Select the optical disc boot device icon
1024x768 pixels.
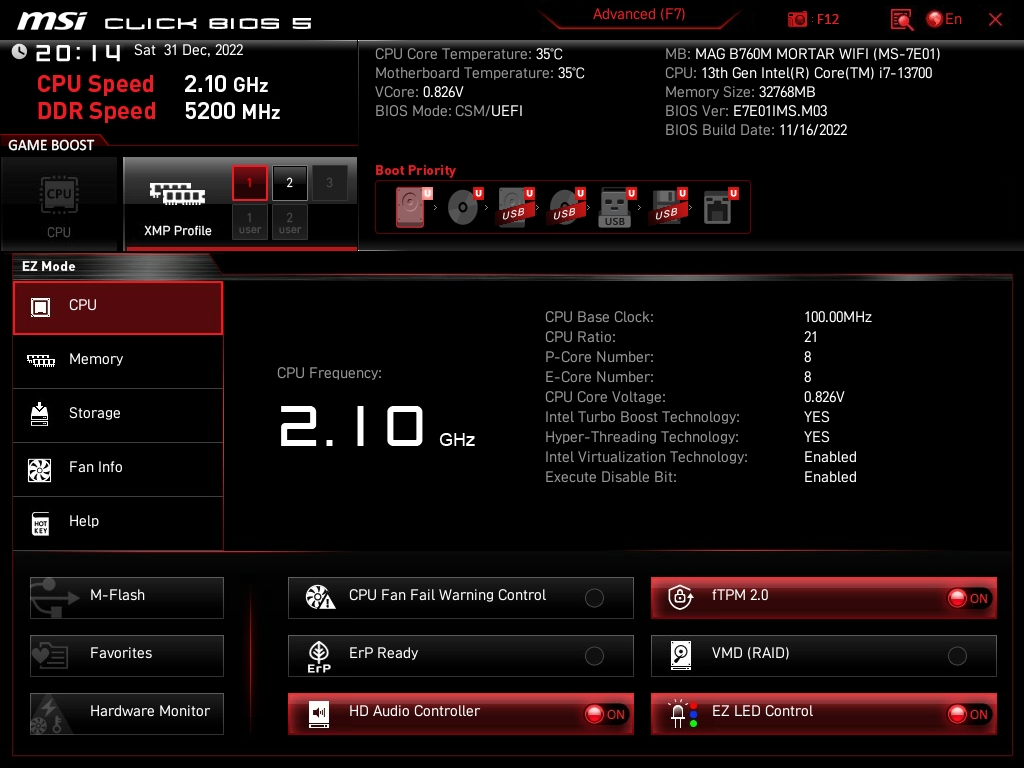coord(464,207)
